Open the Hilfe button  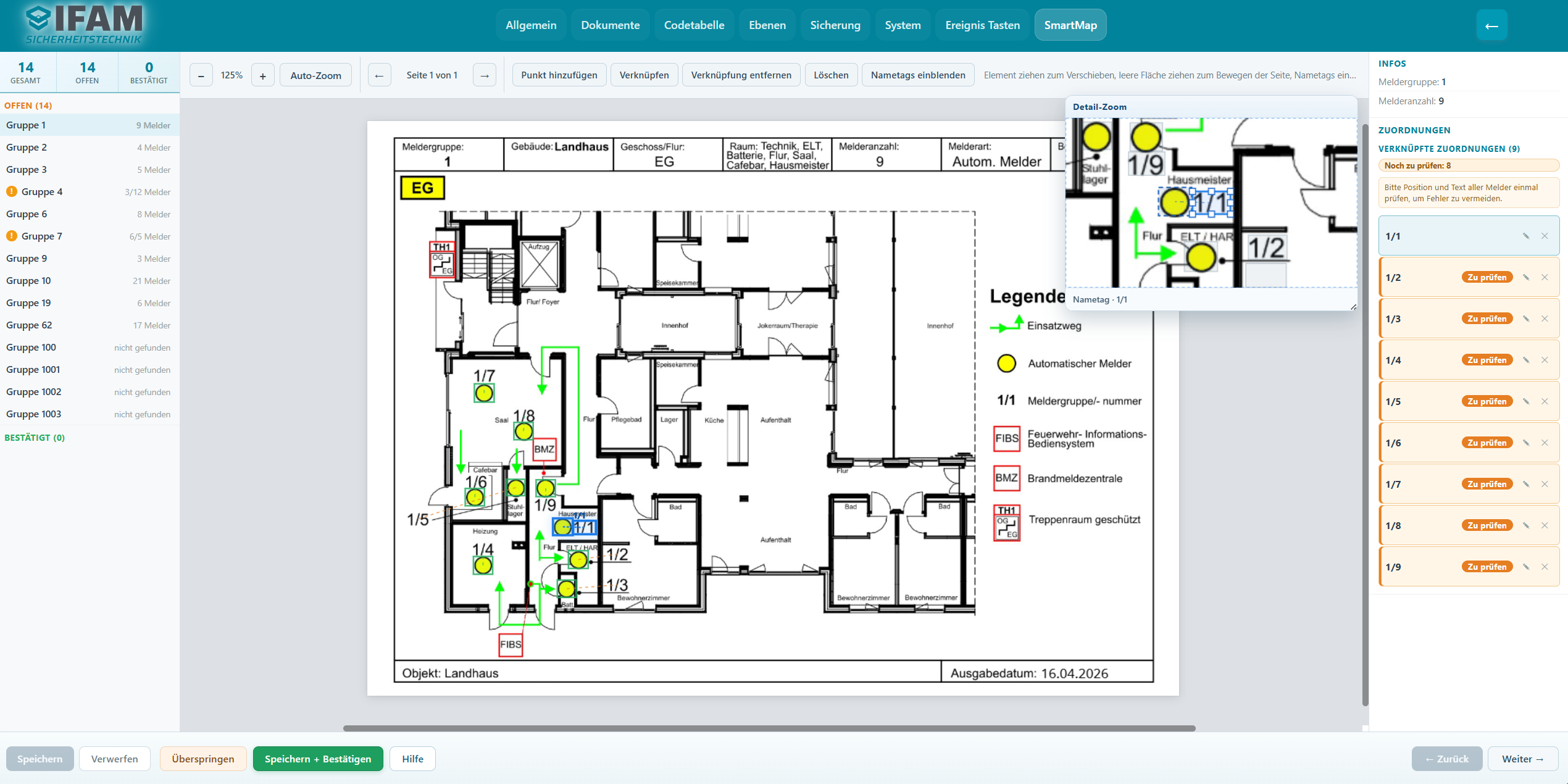pyautogui.click(x=412, y=759)
